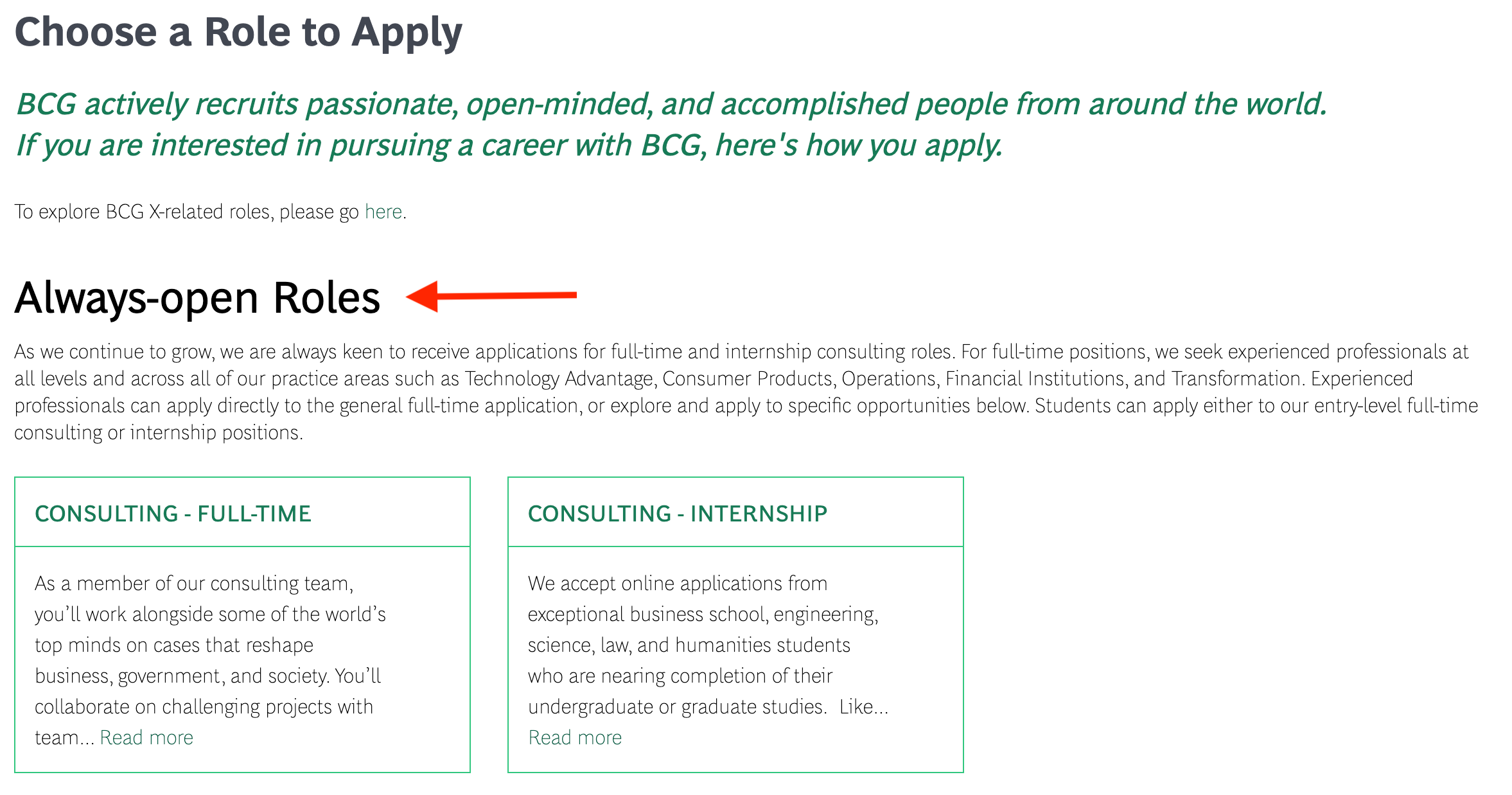This screenshot has width=1512, height=795.
Task: Click "consulting or internship positions" closing line
Action: click(158, 433)
